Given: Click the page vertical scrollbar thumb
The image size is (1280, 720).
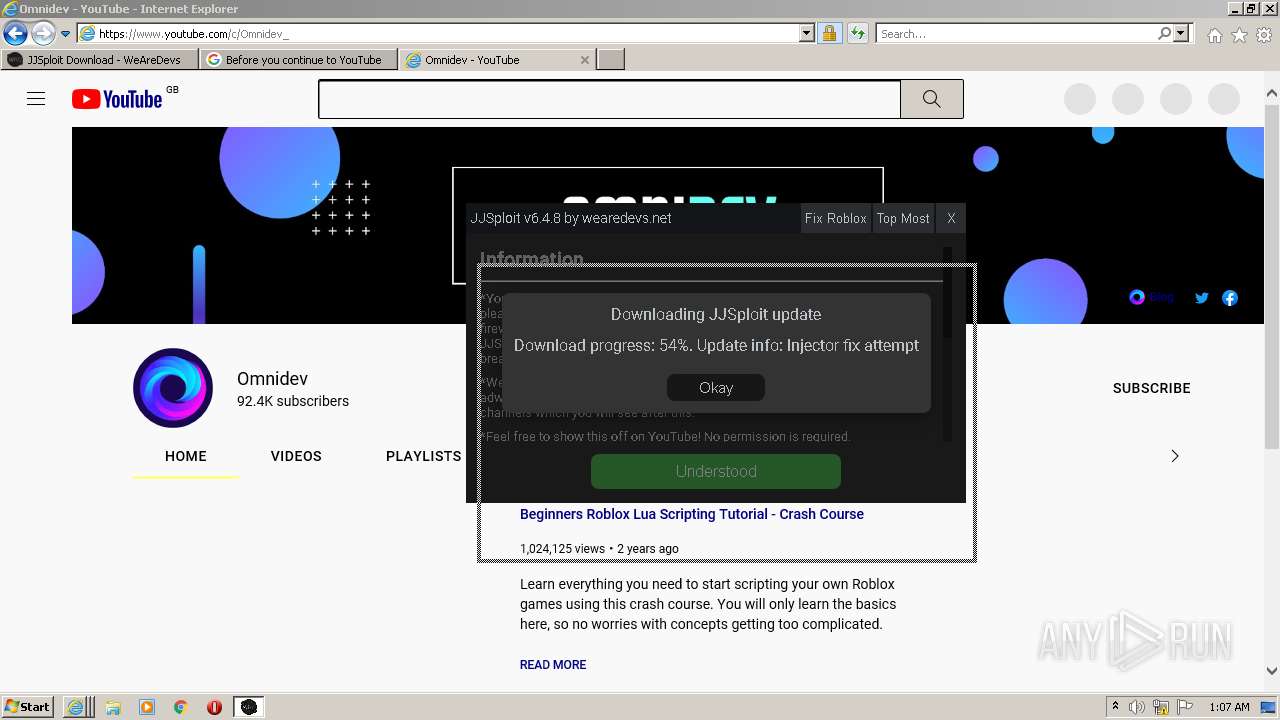Looking at the screenshot, I should tap(1272, 275).
